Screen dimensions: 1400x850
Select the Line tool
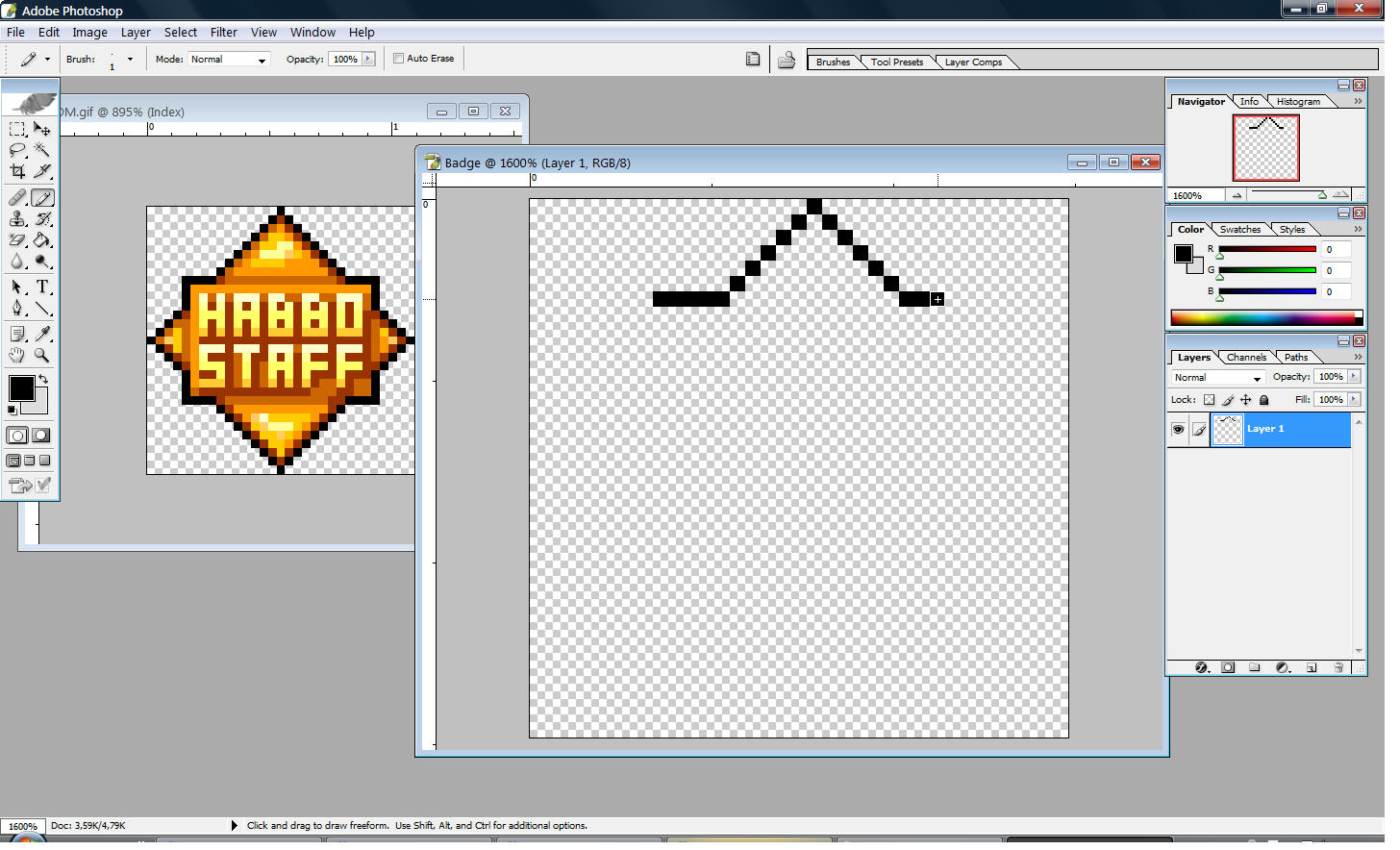coord(42,309)
